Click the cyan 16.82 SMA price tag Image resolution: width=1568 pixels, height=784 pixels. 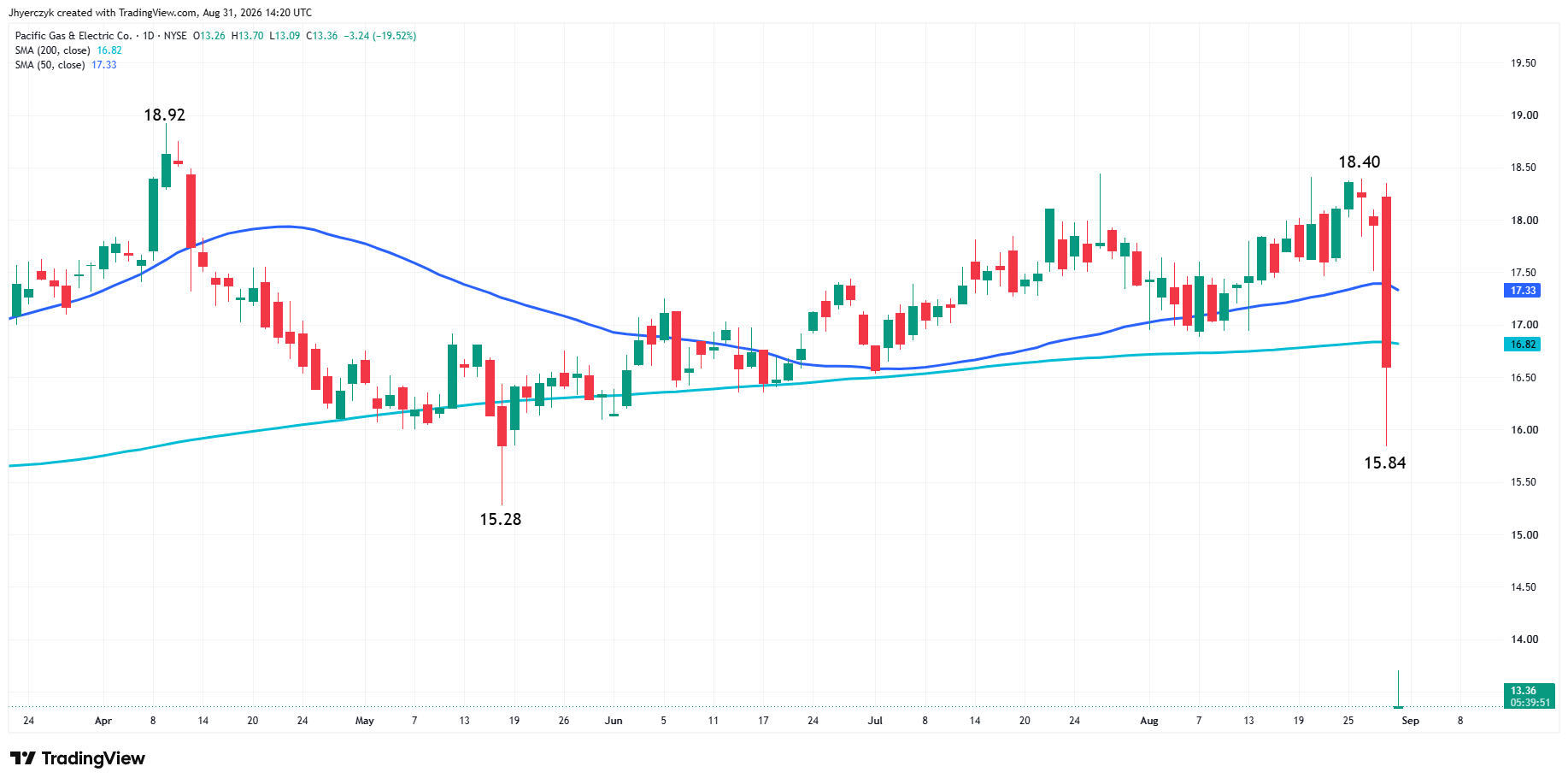tap(1523, 345)
